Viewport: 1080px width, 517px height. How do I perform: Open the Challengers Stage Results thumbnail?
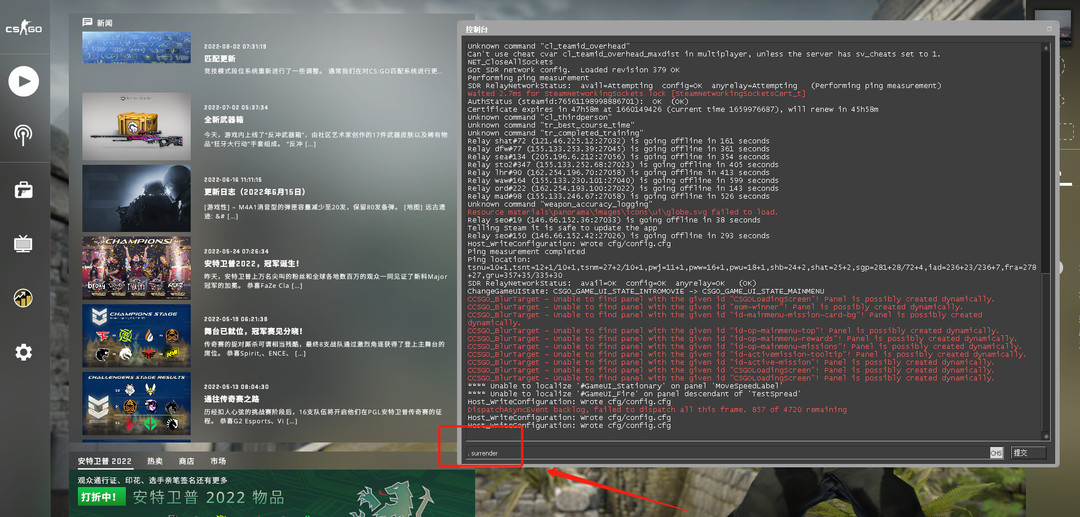136,404
